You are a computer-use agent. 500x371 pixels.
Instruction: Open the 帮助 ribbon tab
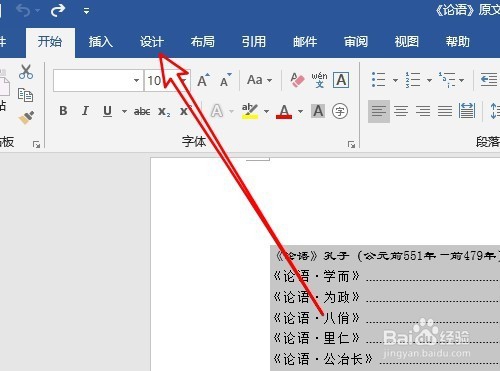458,42
